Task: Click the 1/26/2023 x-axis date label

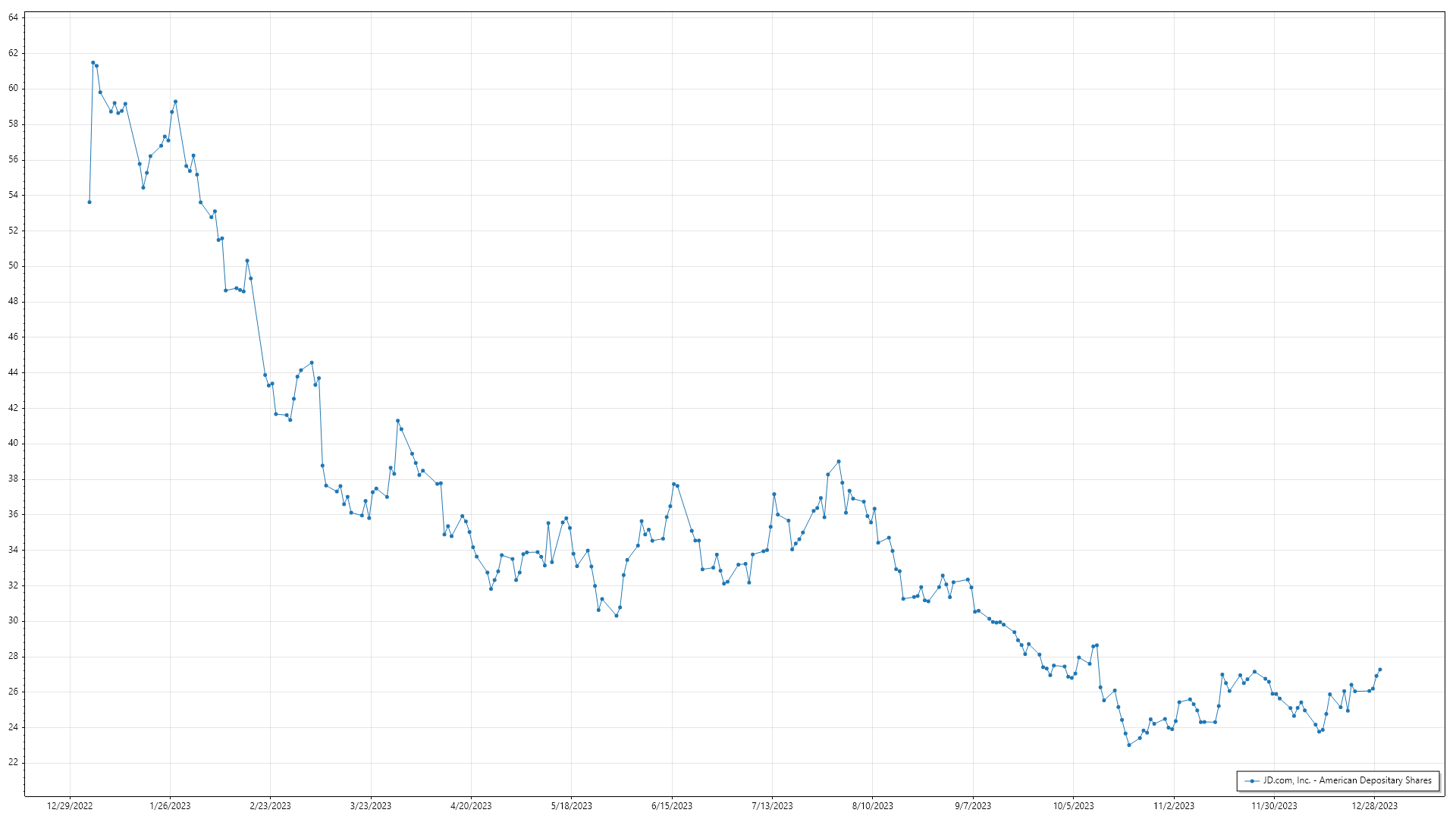Action: 170,806
